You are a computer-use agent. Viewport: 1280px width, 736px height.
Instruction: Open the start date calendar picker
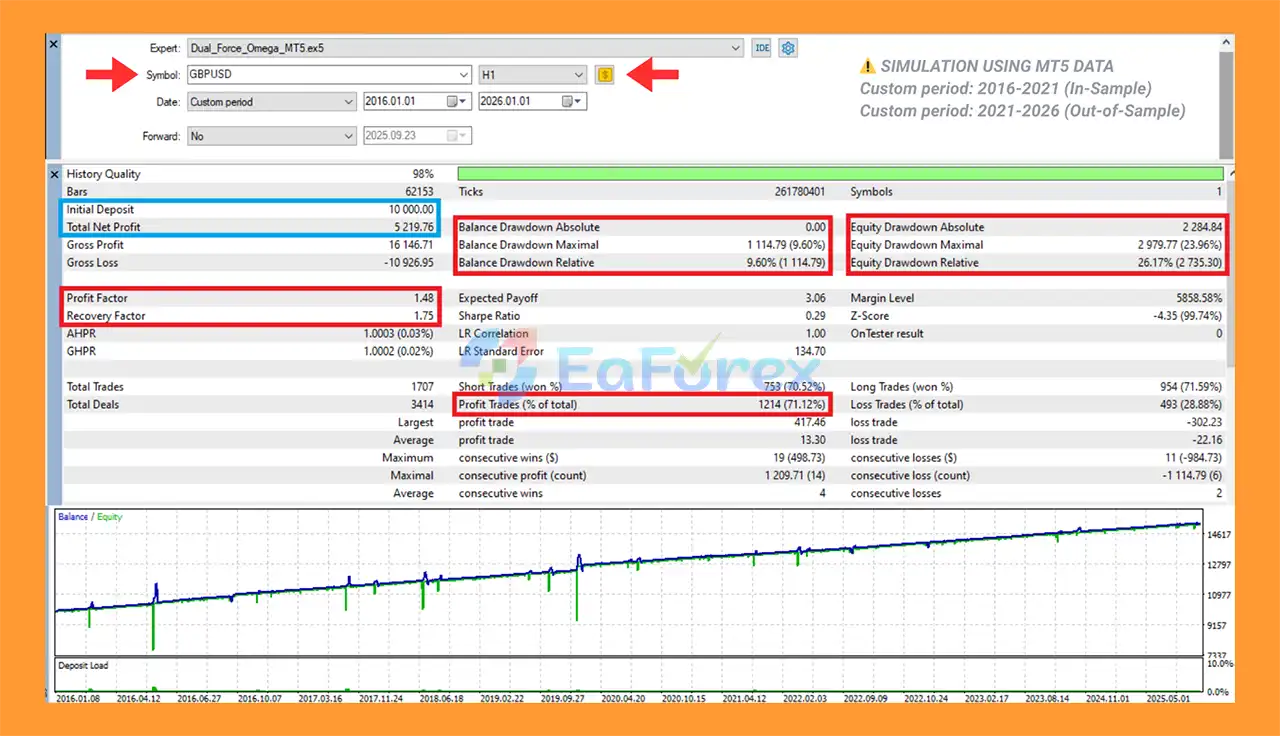point(456,102)
